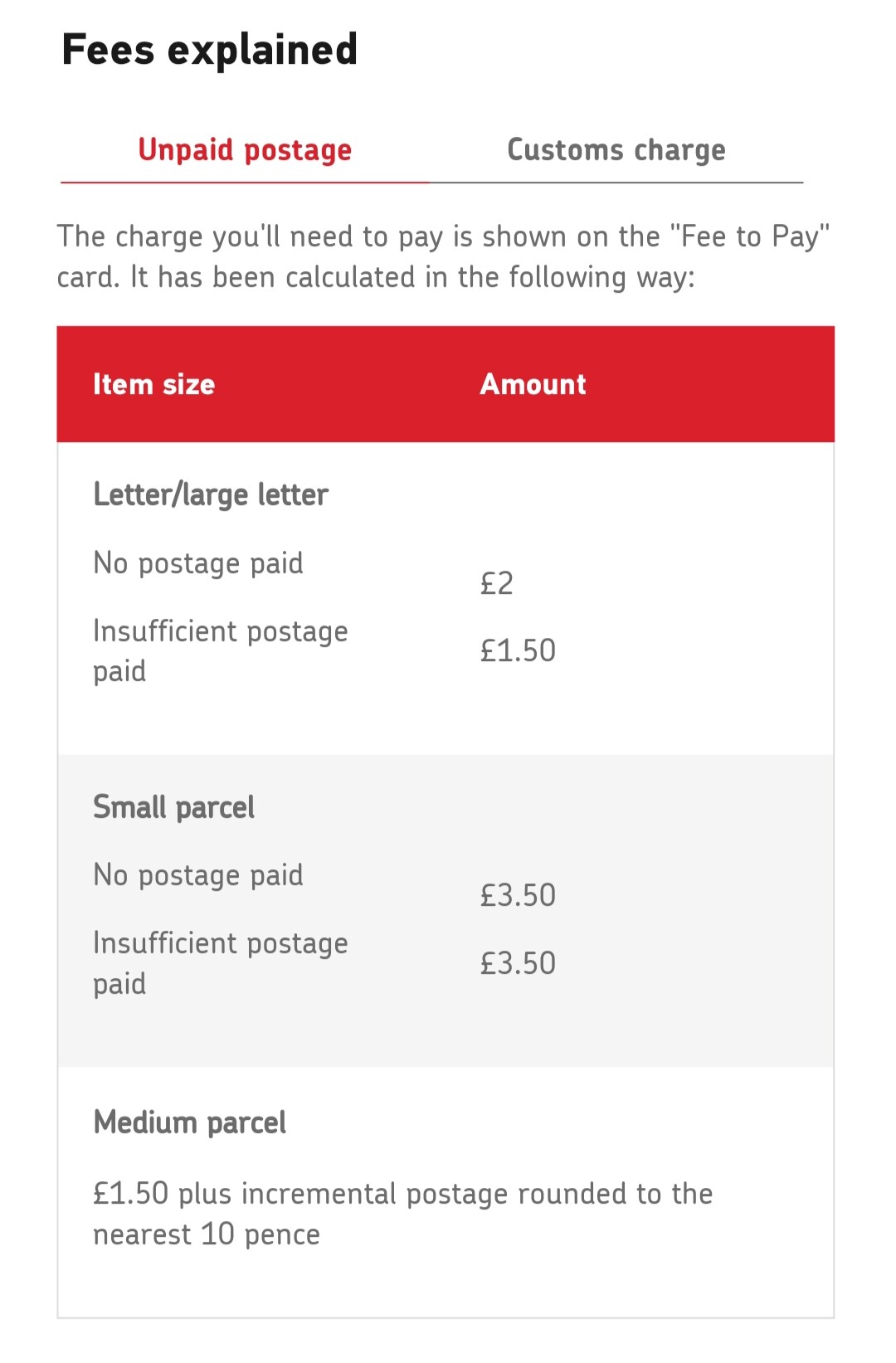
Task: Click Letter No postage paid label
Action: 198,563
